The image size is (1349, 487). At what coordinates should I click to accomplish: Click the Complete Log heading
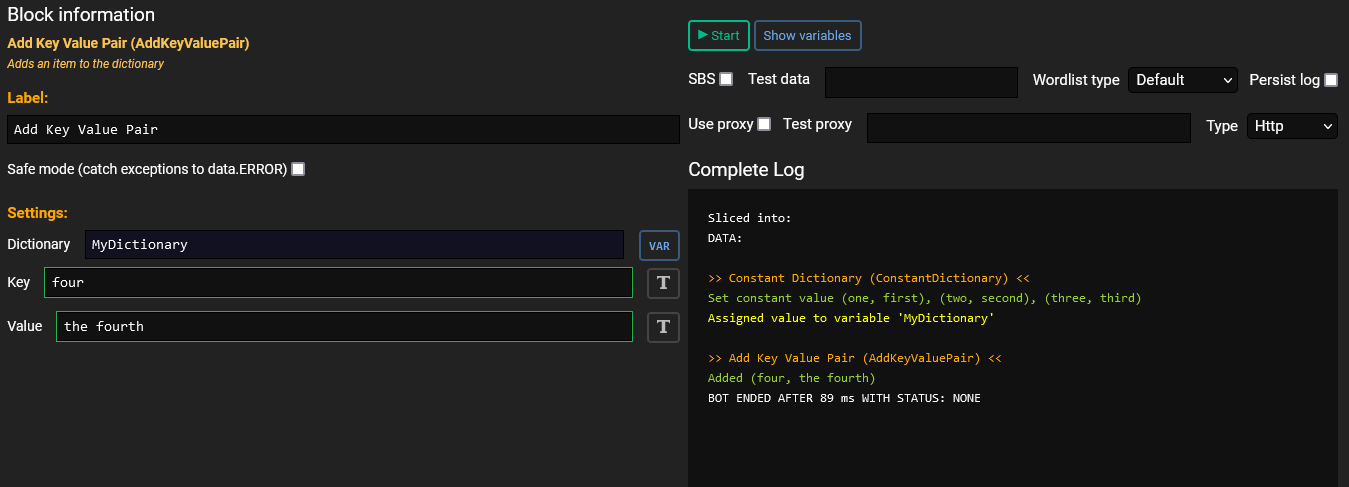tap(746, 170)
